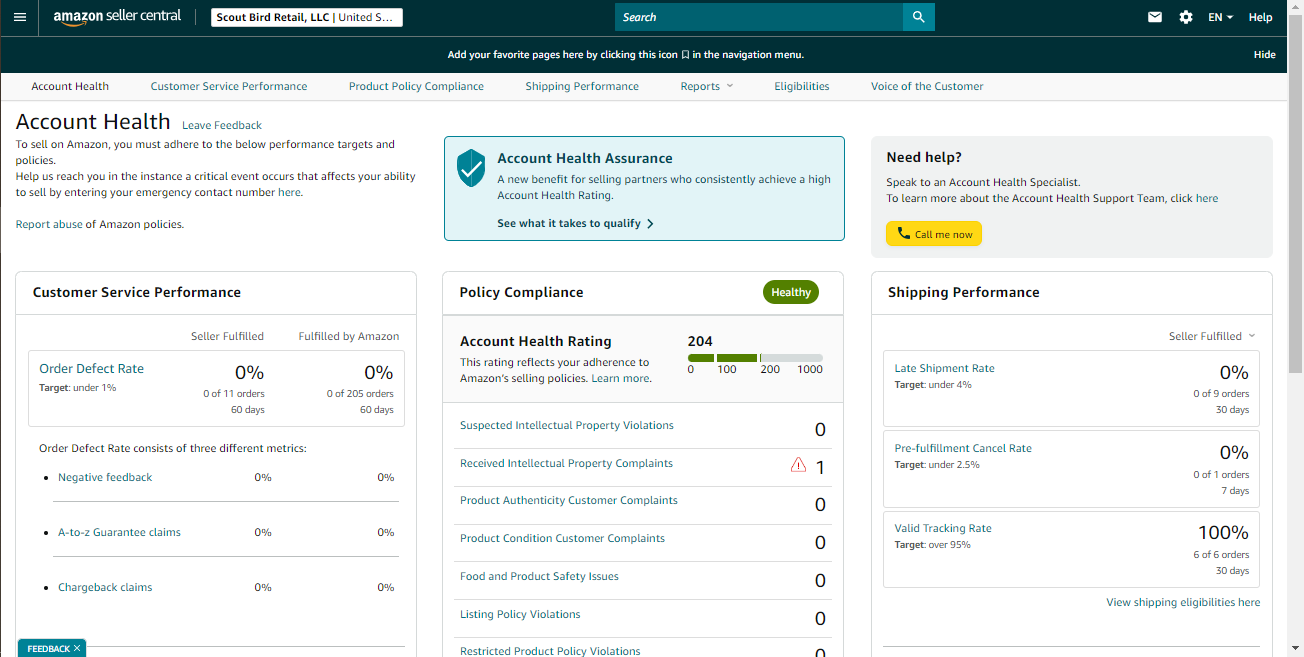Hide the favorites bar
Image resolution: width=1304 pixels, height=657 pixels.
pos(1264,55)
